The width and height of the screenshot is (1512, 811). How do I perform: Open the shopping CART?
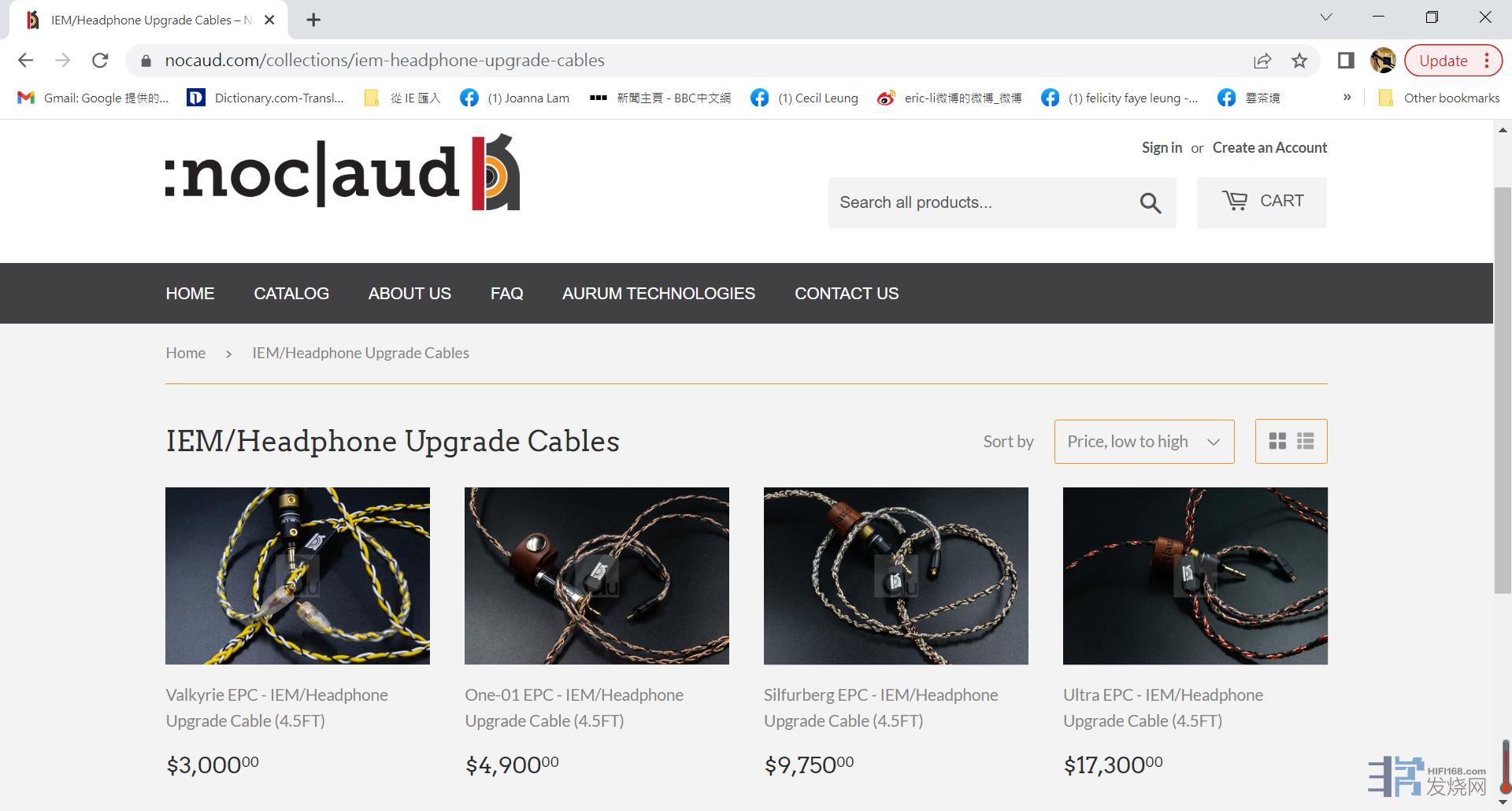pyautogui.click(x=1262, y=202)
